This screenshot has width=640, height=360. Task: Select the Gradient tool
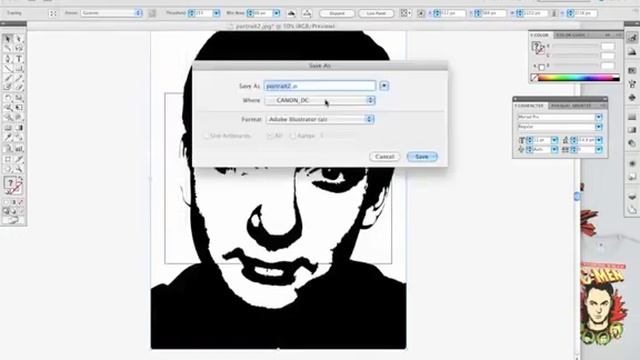[x=18, y=128]
